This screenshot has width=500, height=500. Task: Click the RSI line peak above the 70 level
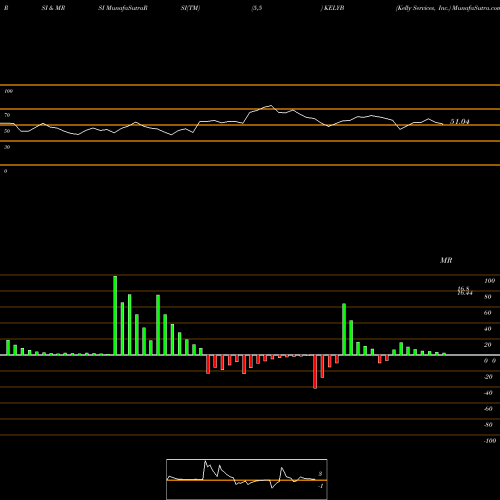[x=271, y=106]
